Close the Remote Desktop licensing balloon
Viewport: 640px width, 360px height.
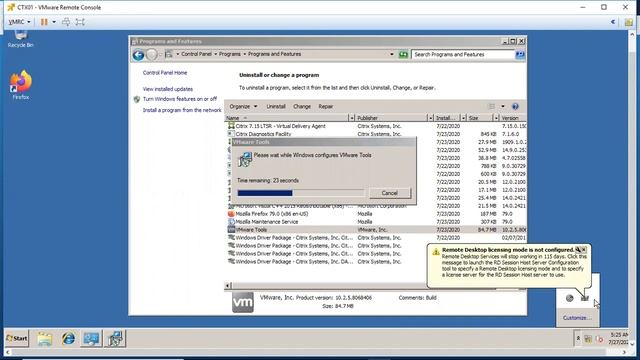click(x=584, y=249)
